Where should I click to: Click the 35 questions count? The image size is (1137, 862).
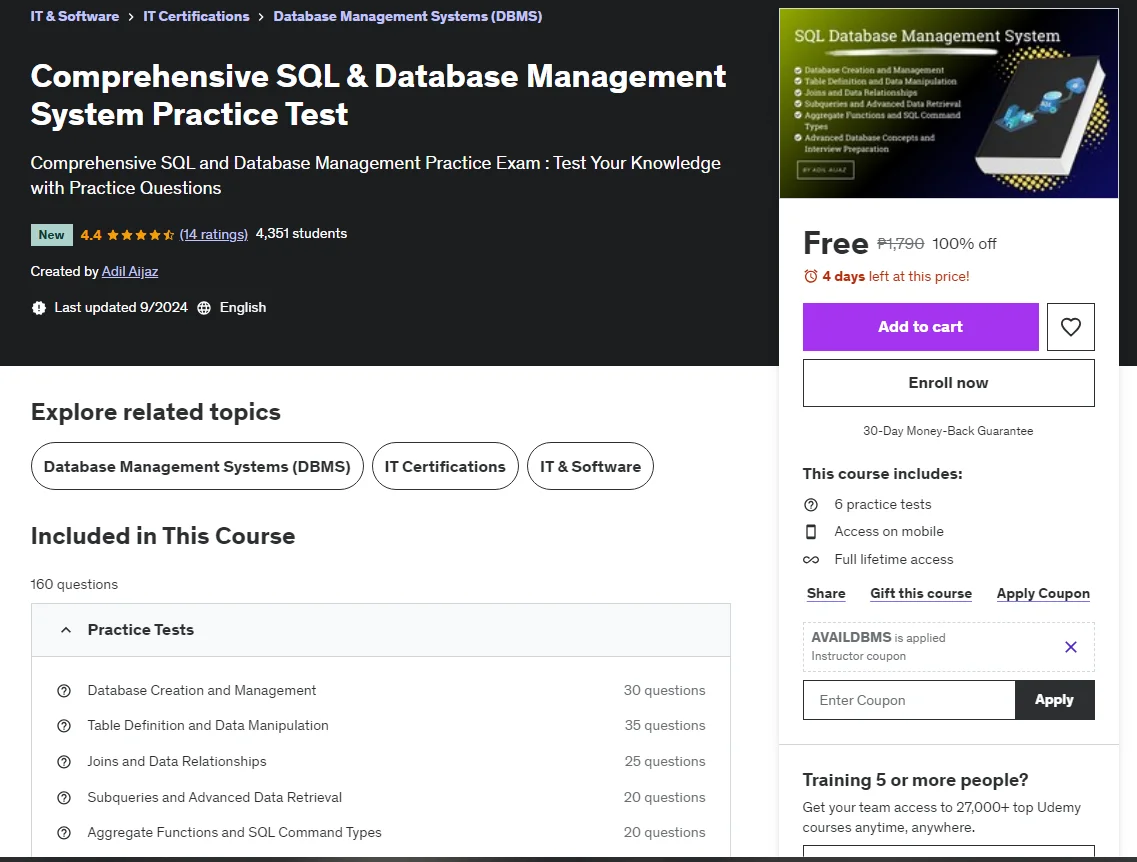[665, 726]
